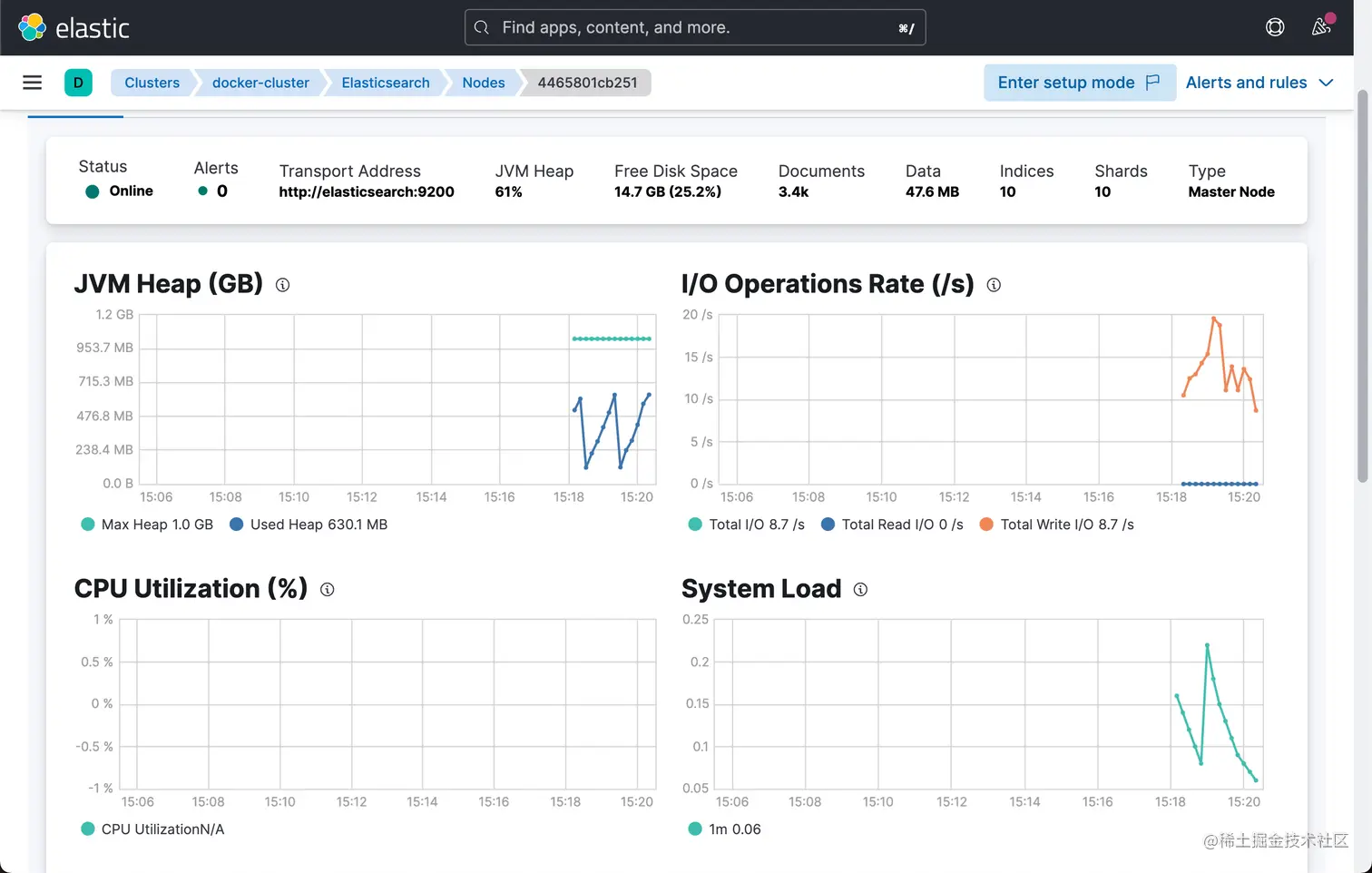Toggle the Used Heap legend series
Viewport: 1372px width, 873px height.
[309, 525]
